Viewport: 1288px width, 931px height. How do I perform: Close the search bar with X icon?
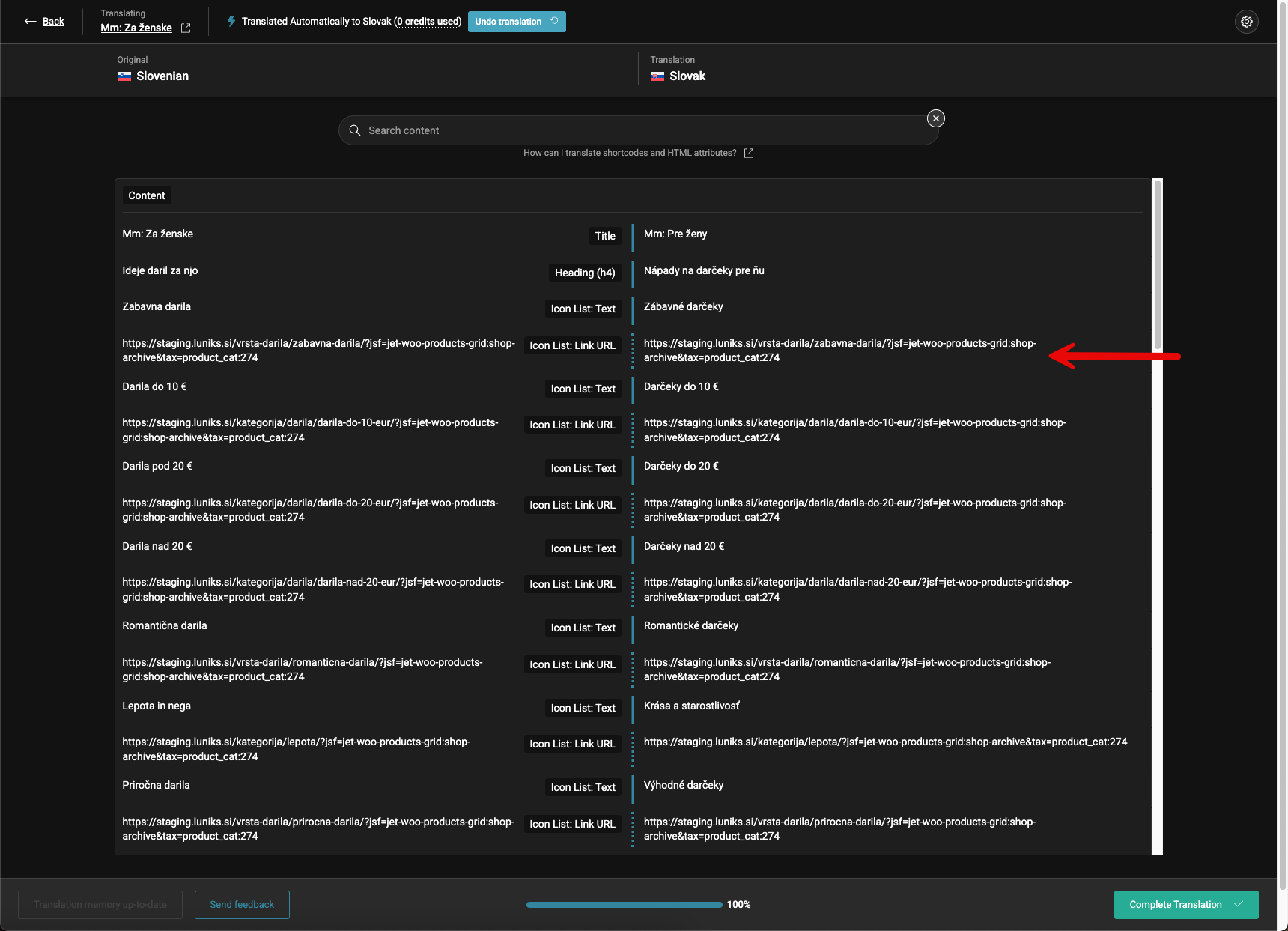(x=935, y=118)
